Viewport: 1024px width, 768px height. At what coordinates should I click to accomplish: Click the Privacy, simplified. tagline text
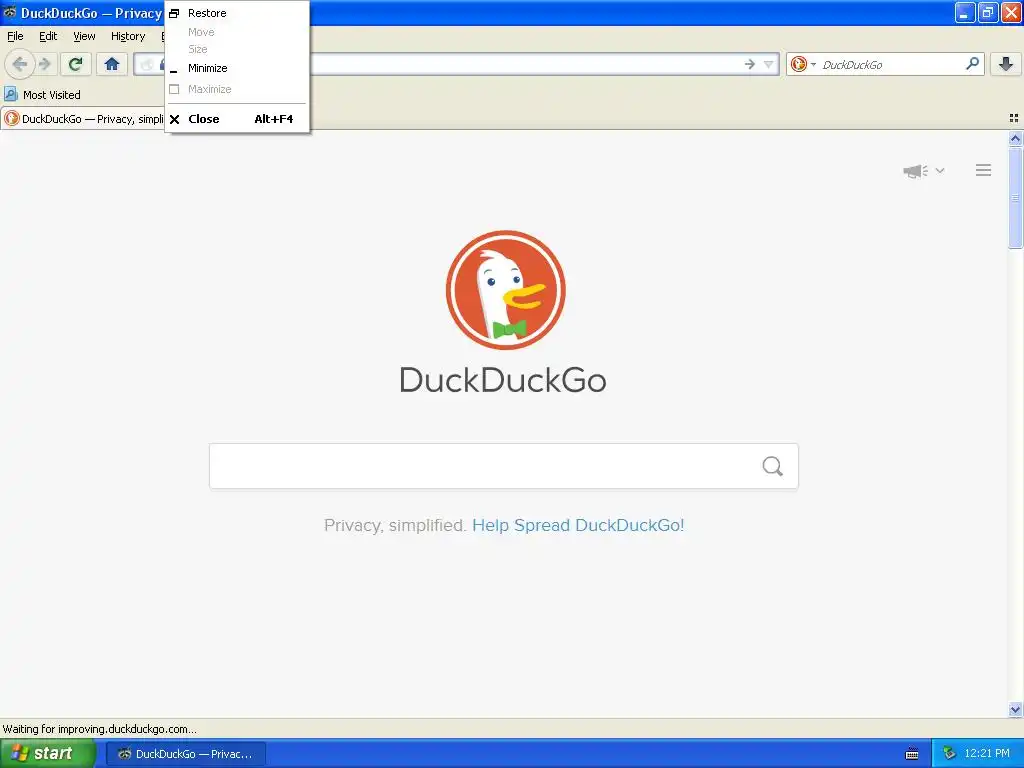coord(394,526)
